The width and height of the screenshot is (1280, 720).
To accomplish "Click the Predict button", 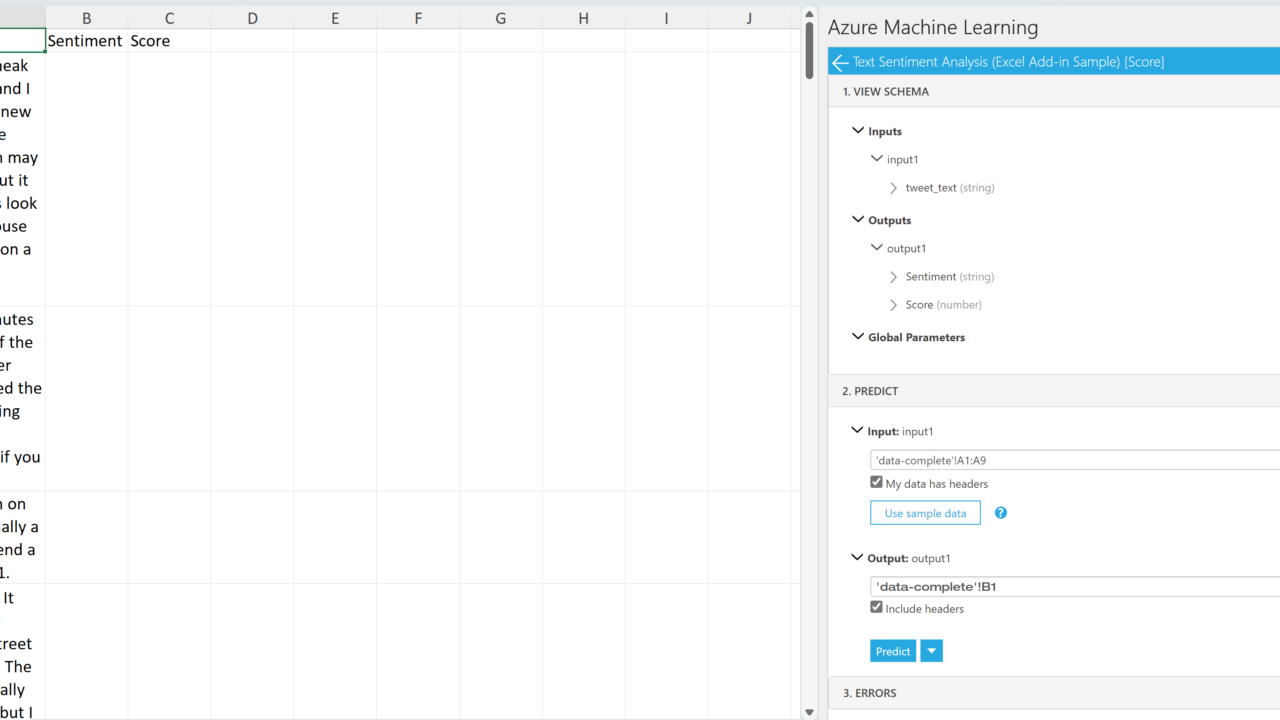I will (893, 651).
